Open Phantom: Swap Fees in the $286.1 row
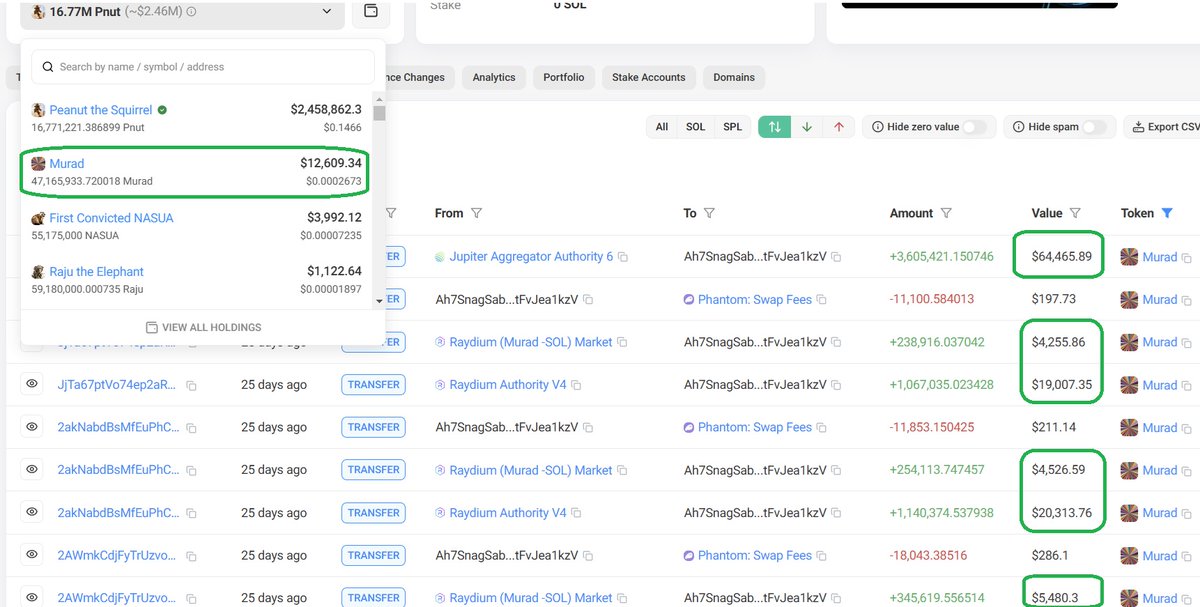 pos(755,555)
